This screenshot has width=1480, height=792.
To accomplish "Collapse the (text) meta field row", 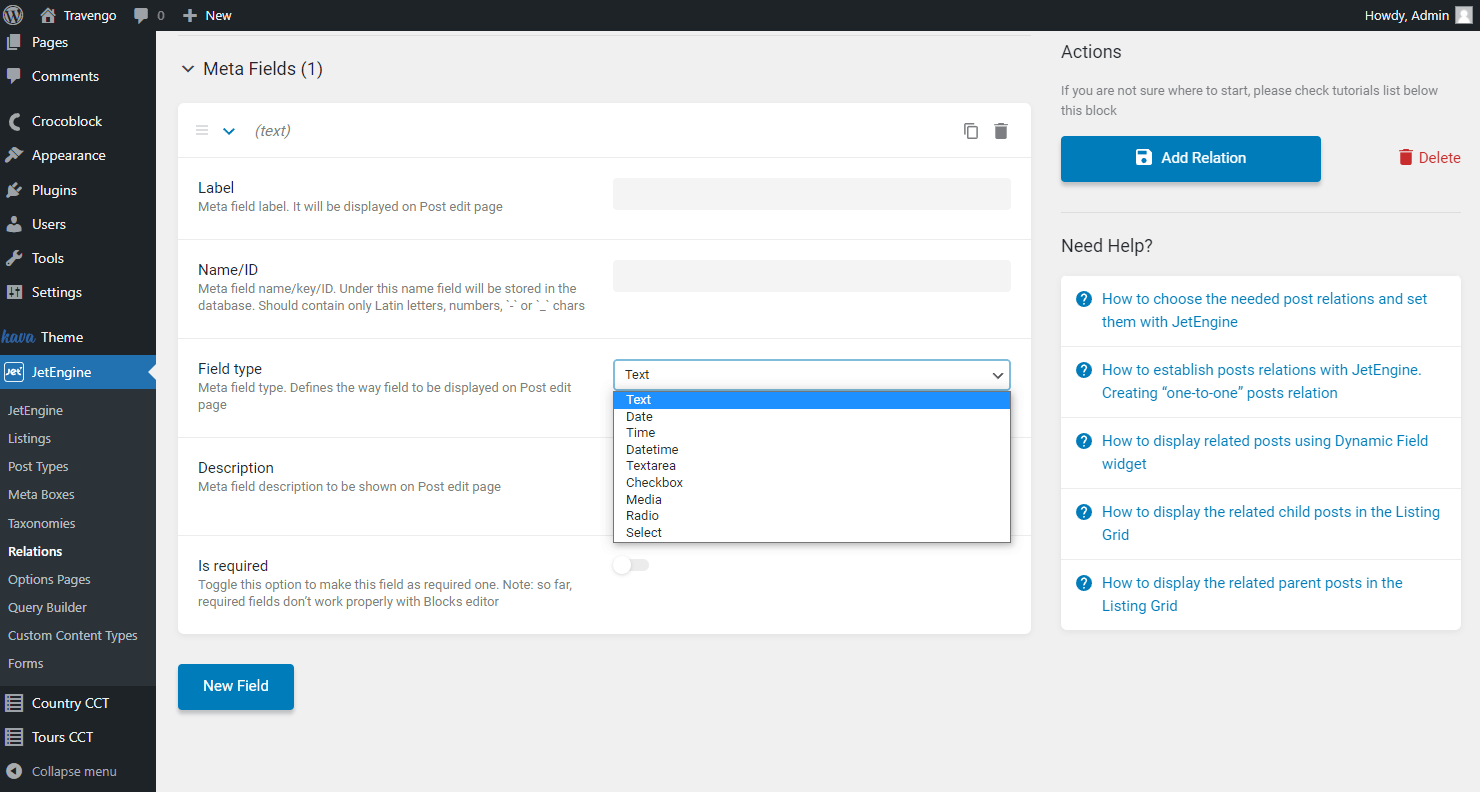I will pos(229,131).
